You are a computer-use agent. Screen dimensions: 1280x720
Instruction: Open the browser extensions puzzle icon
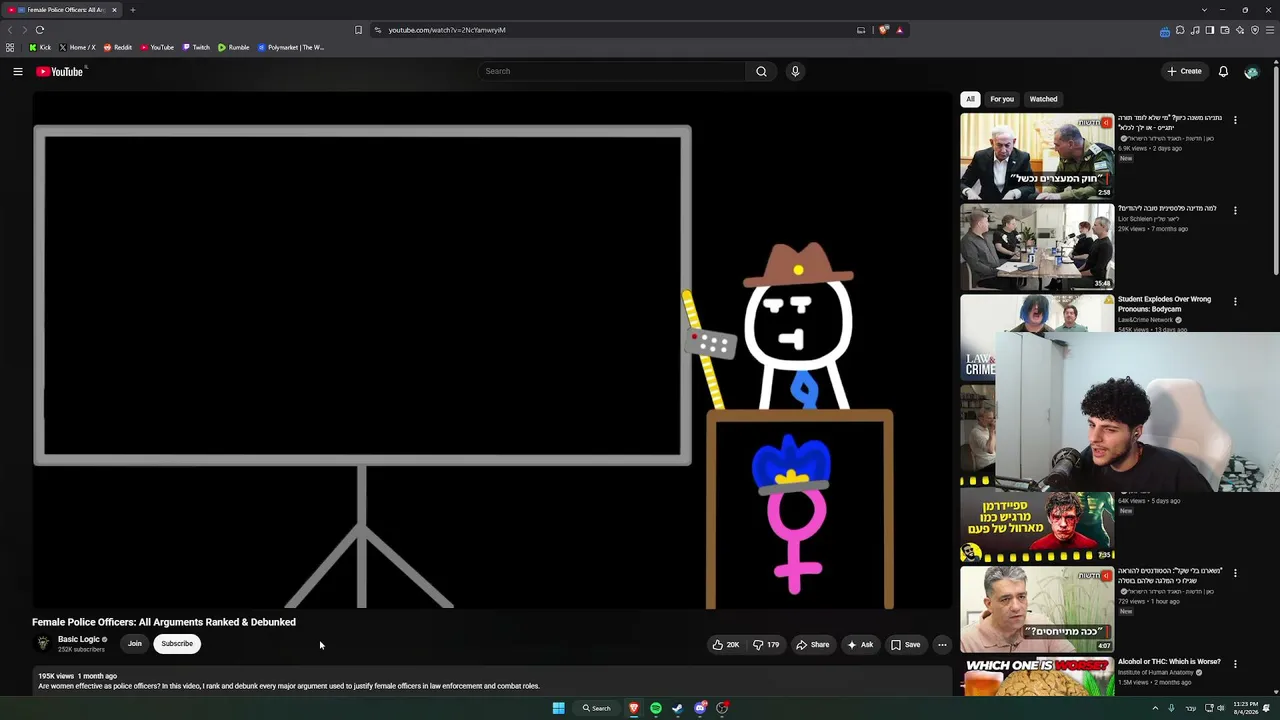(x=1180, y=30)
